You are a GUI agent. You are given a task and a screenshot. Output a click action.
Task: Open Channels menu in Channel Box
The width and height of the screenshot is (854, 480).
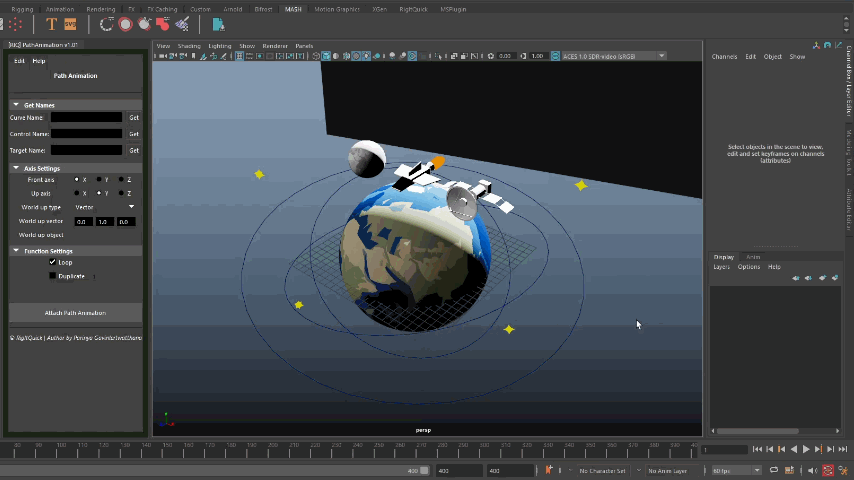[724, 57]
